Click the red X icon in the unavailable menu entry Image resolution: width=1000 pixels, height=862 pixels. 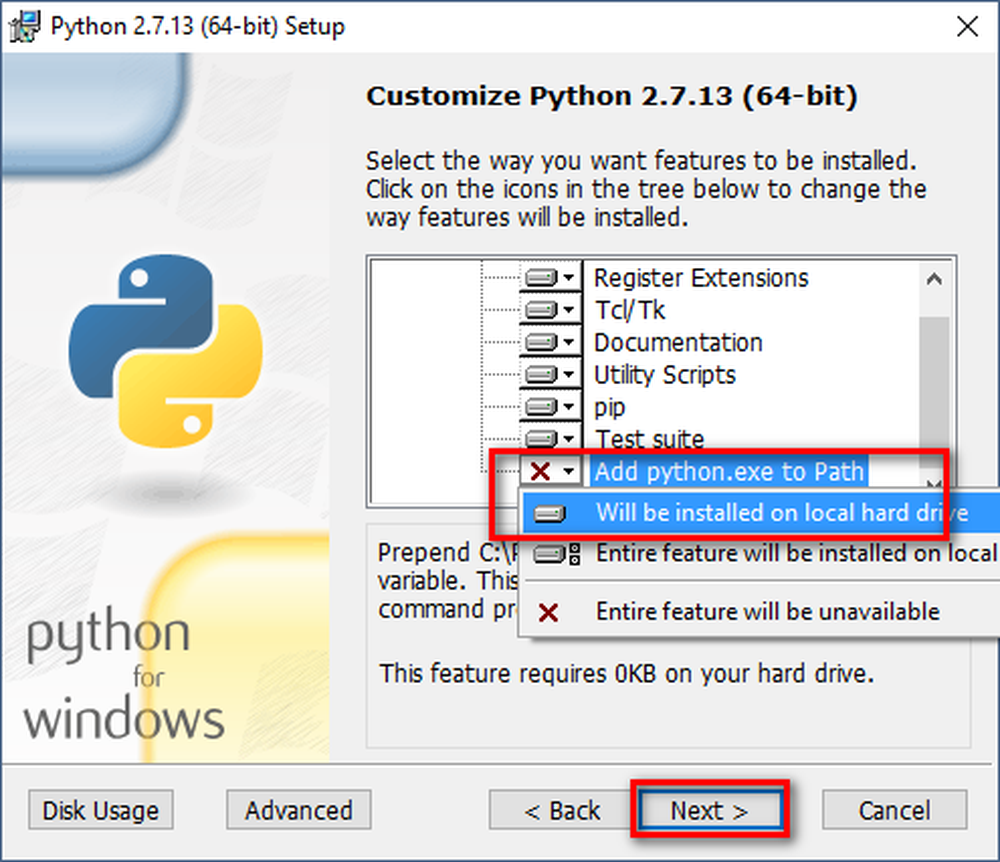coord(548,613)
